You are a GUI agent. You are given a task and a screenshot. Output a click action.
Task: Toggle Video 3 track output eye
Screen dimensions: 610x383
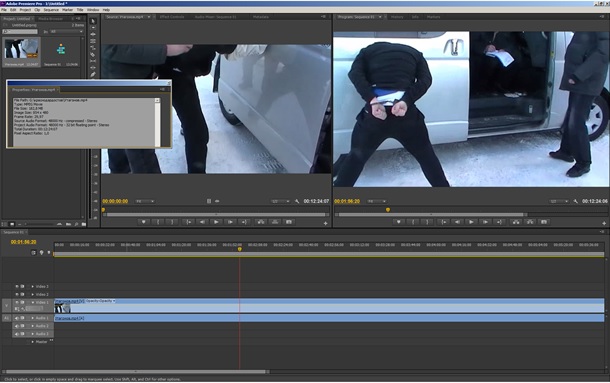tap(17, 286)
